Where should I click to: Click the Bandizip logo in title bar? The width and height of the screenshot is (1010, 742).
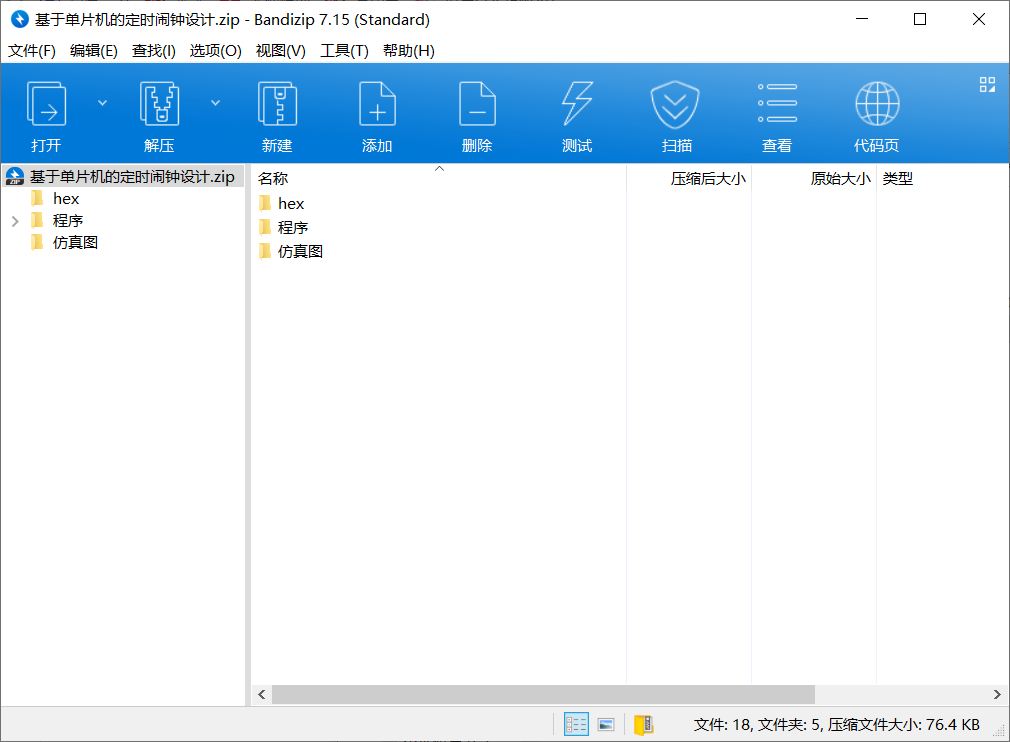pyautogui.click(x=20, y=19)
